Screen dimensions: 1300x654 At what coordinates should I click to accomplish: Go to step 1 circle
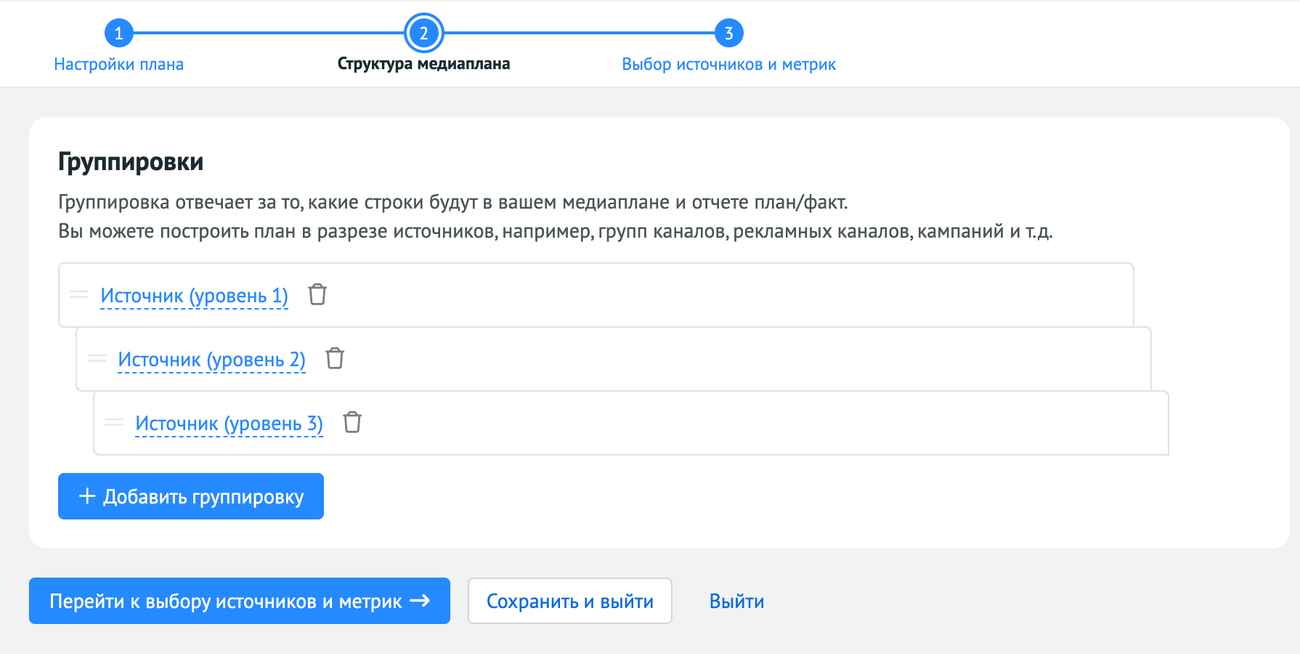pyautogui.click(x=119, y=33)
